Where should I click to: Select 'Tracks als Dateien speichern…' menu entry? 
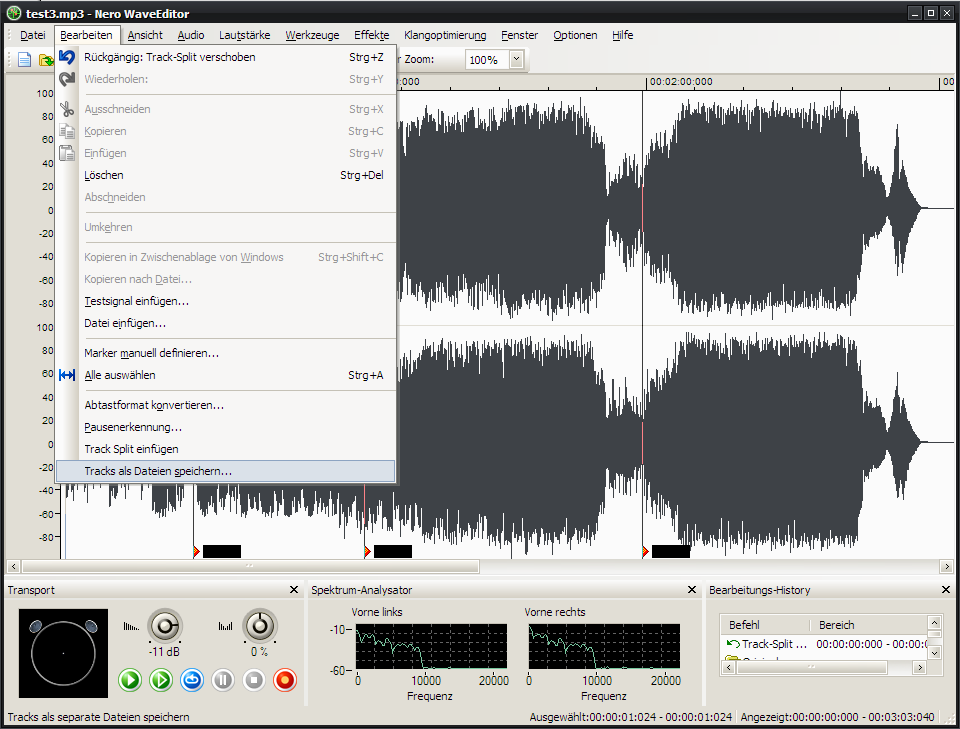pyautogui.click(x=158, y=471)
